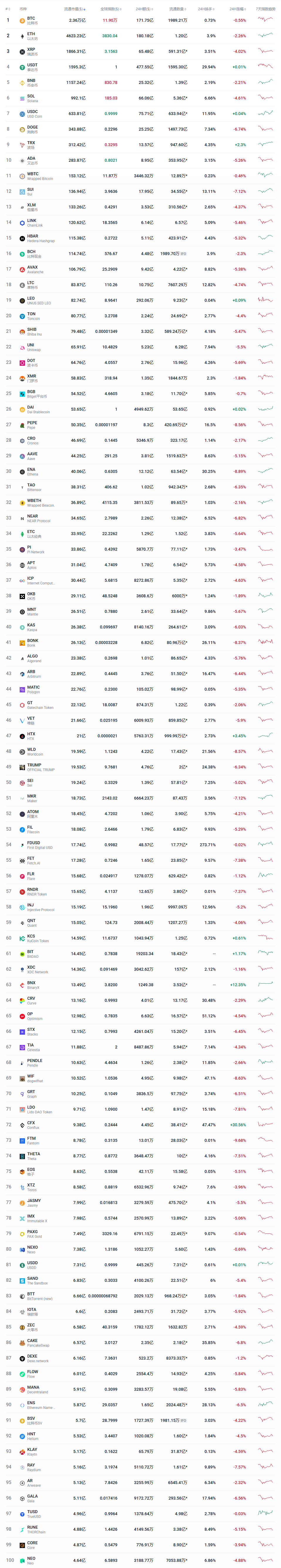Screen dimensions: 281x1568
Task: View the CFX 7-day trend sparkline
Action: point(265,1125)
